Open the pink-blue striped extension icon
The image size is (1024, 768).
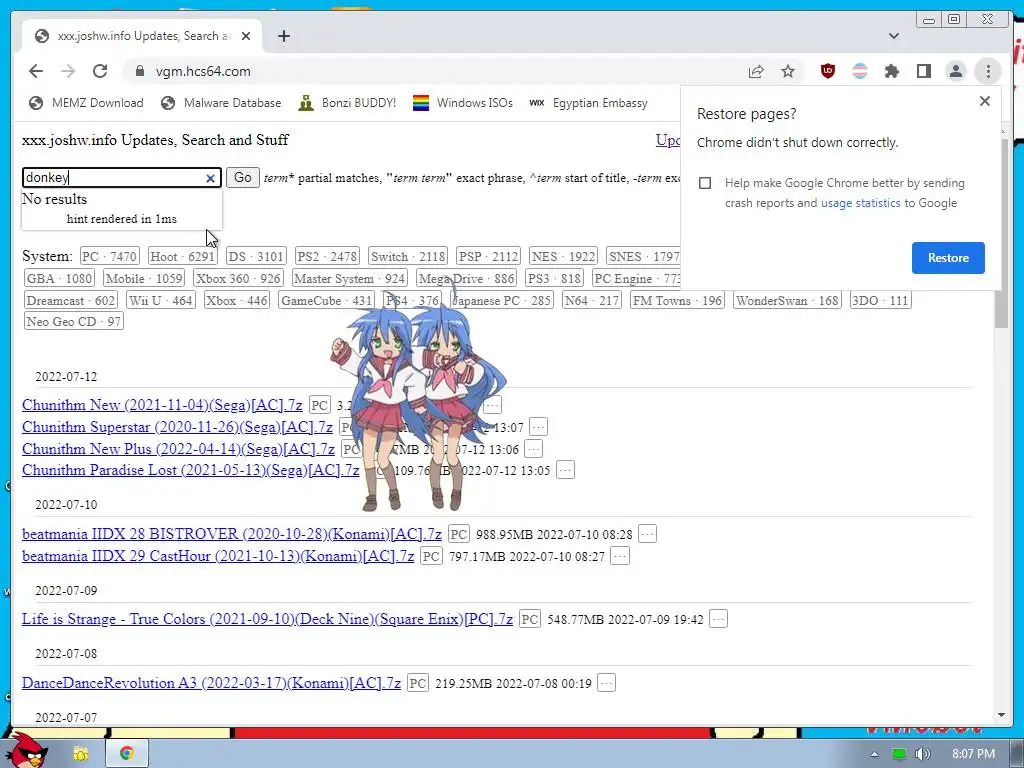[x=860, y=71]
